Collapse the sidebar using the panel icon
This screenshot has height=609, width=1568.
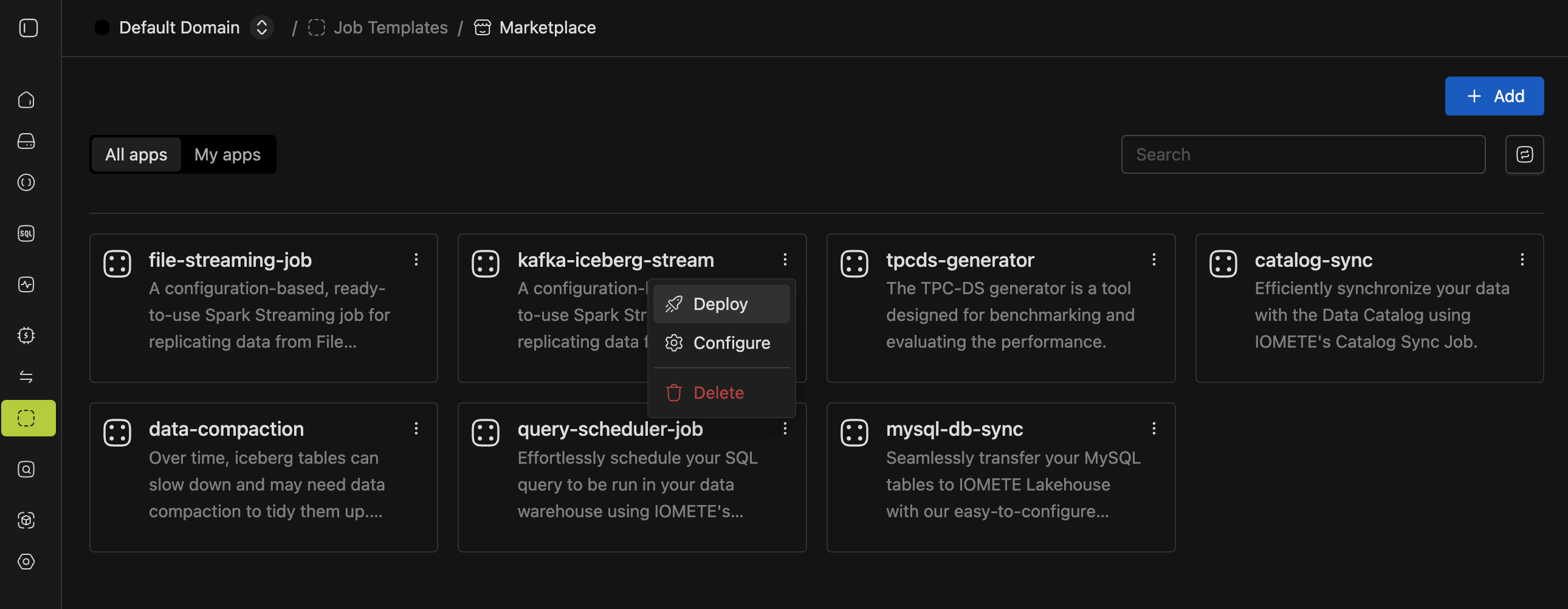tap(28, 28)
